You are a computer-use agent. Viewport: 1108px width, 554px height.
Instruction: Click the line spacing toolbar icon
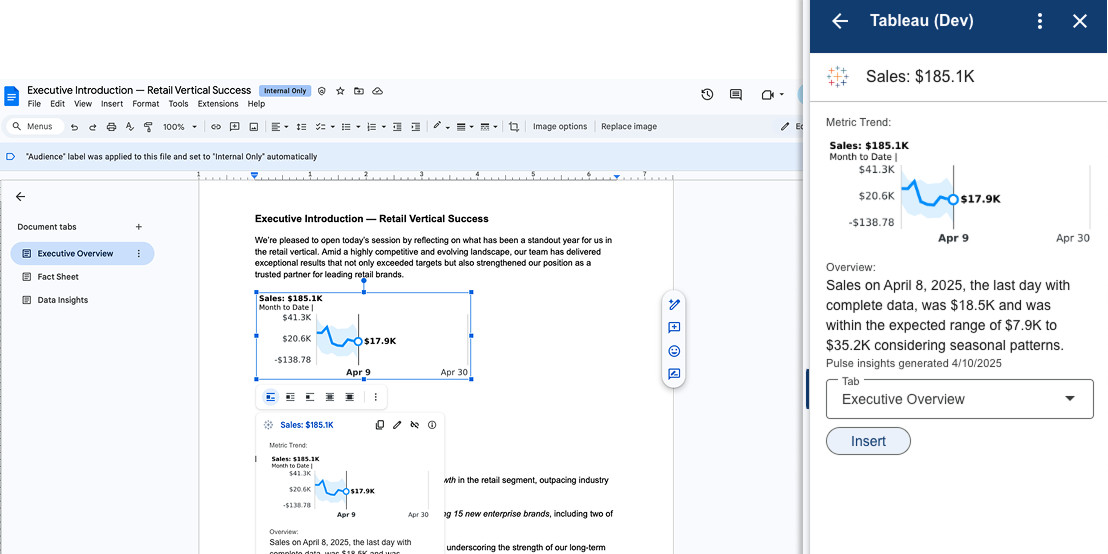pyautogui.click(x=301, y=127)
